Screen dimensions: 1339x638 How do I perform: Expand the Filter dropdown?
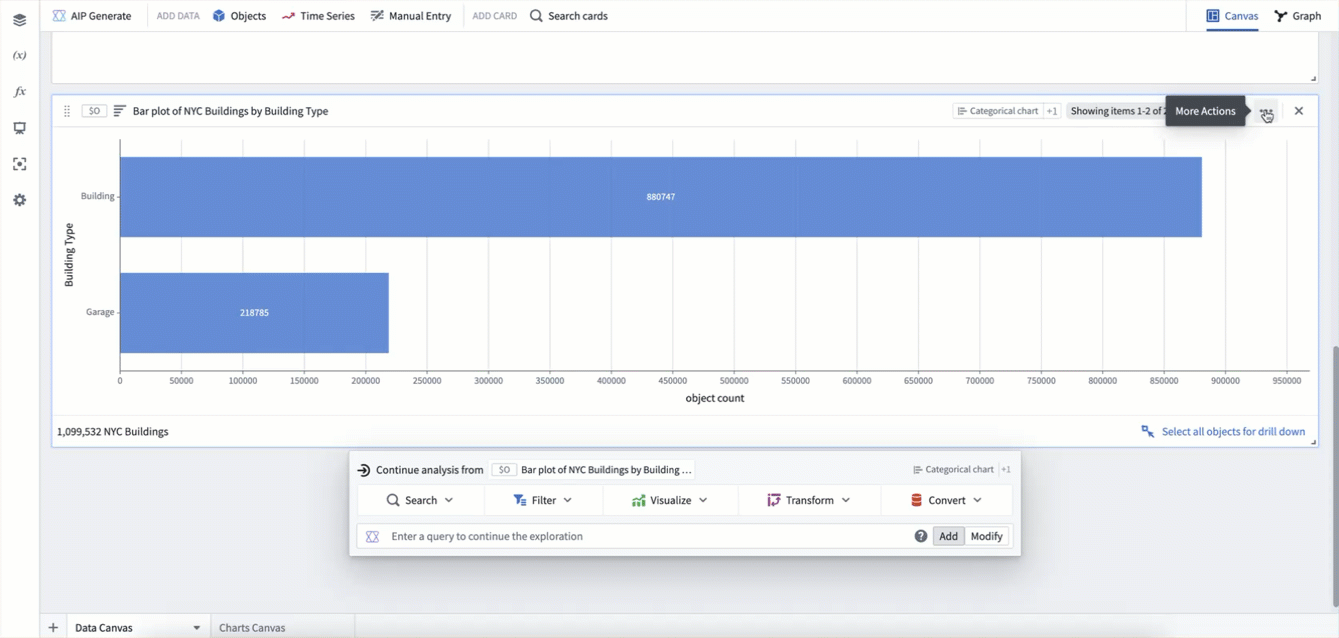pos(543,500)
